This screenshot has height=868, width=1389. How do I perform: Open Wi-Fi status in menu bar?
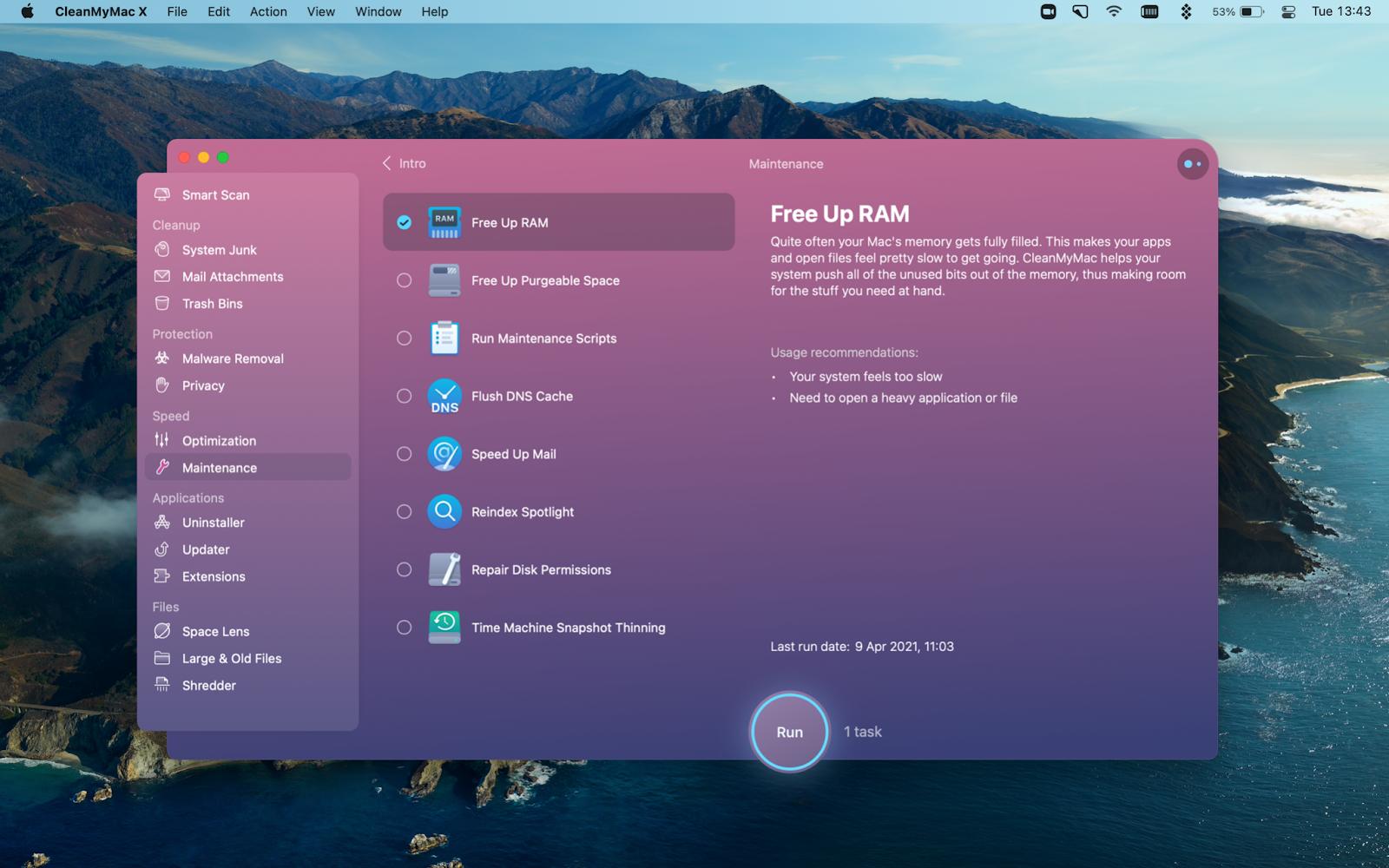(1114, 11)
